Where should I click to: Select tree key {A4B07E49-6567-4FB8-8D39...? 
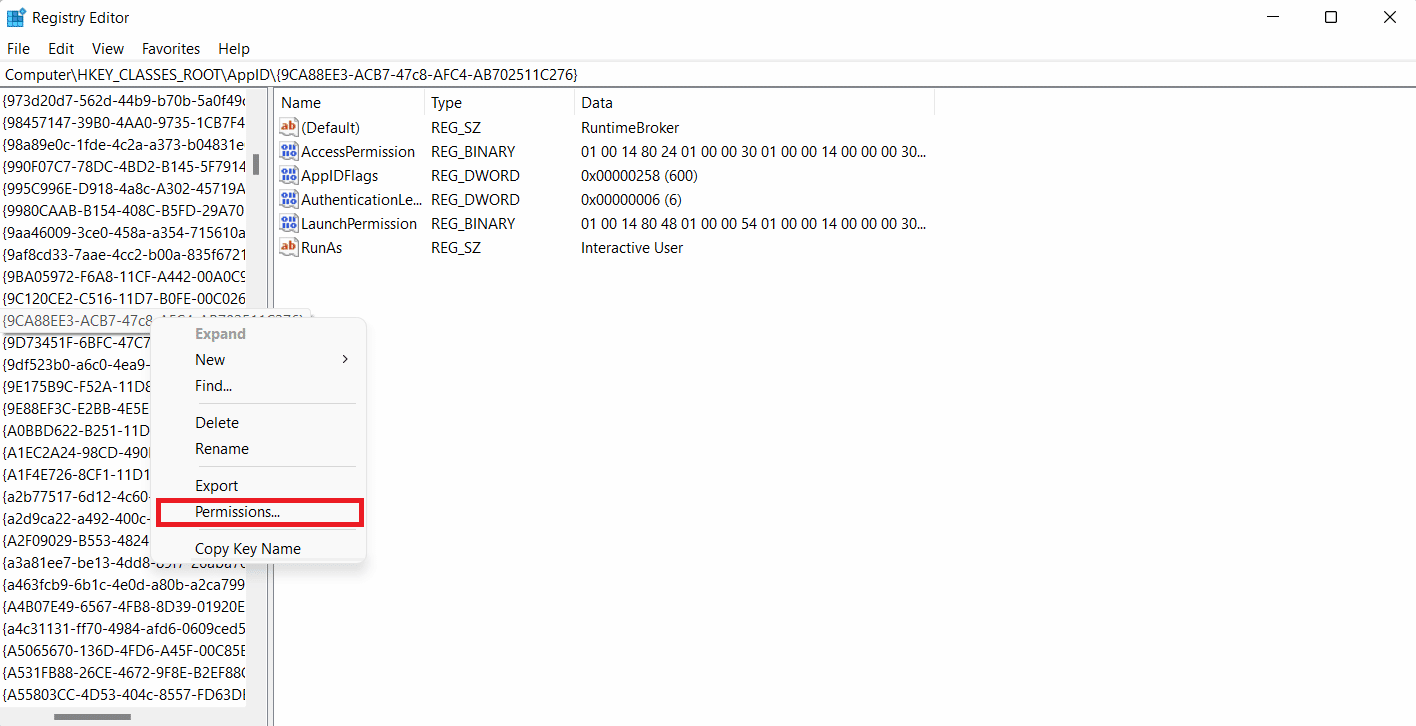[123, 606]
